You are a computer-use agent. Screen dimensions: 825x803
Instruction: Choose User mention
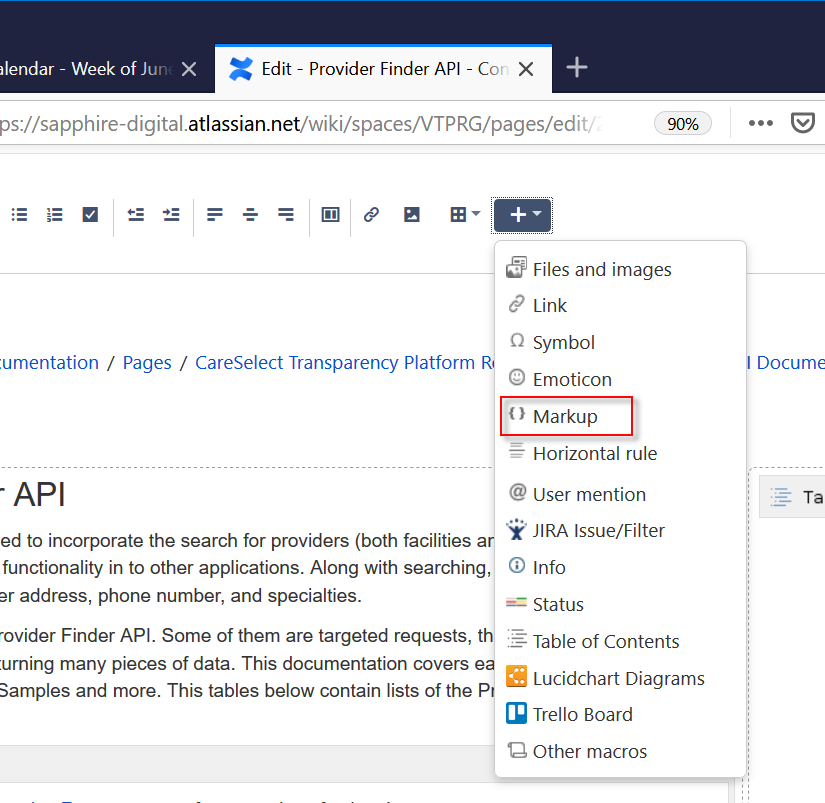pos(620,495)
